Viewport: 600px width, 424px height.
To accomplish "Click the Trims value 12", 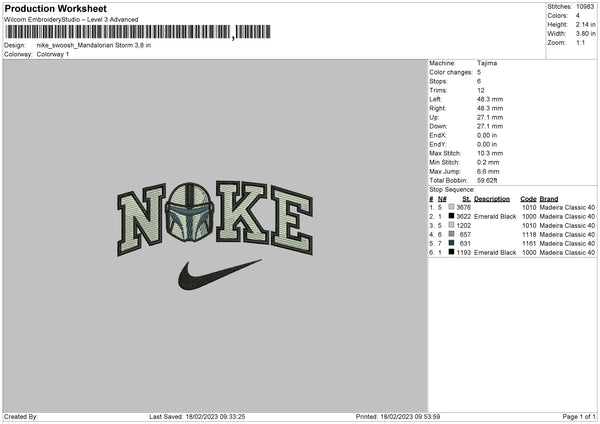I will (481, 90).
